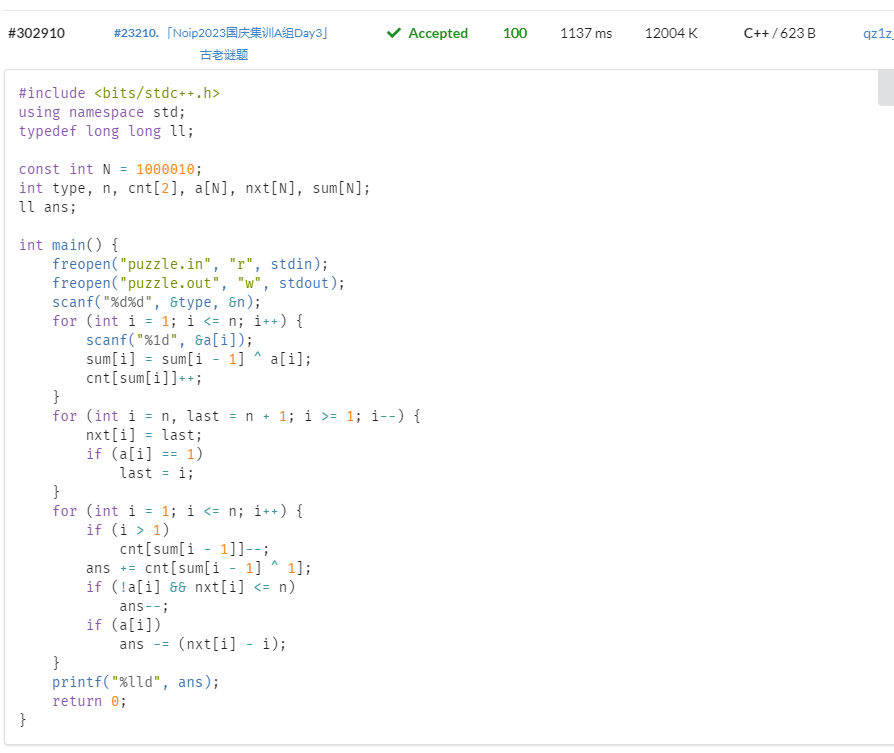Image resolution: width=894 pixels, height=753 pixels.
Task: Click the printf("%lld", ans) line
Action: (x=135, y=682)
